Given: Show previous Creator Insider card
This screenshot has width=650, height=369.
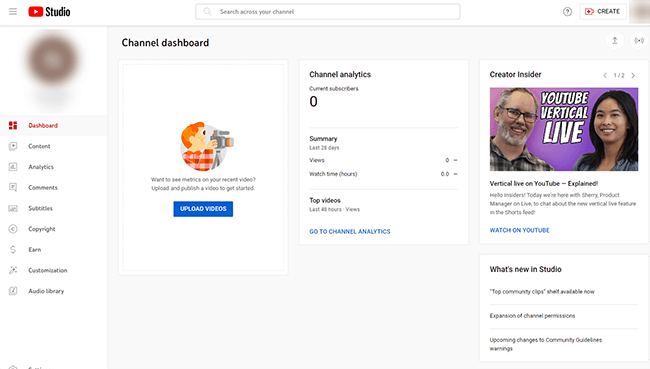Looking at the screenshot, I should click(605, 75).
